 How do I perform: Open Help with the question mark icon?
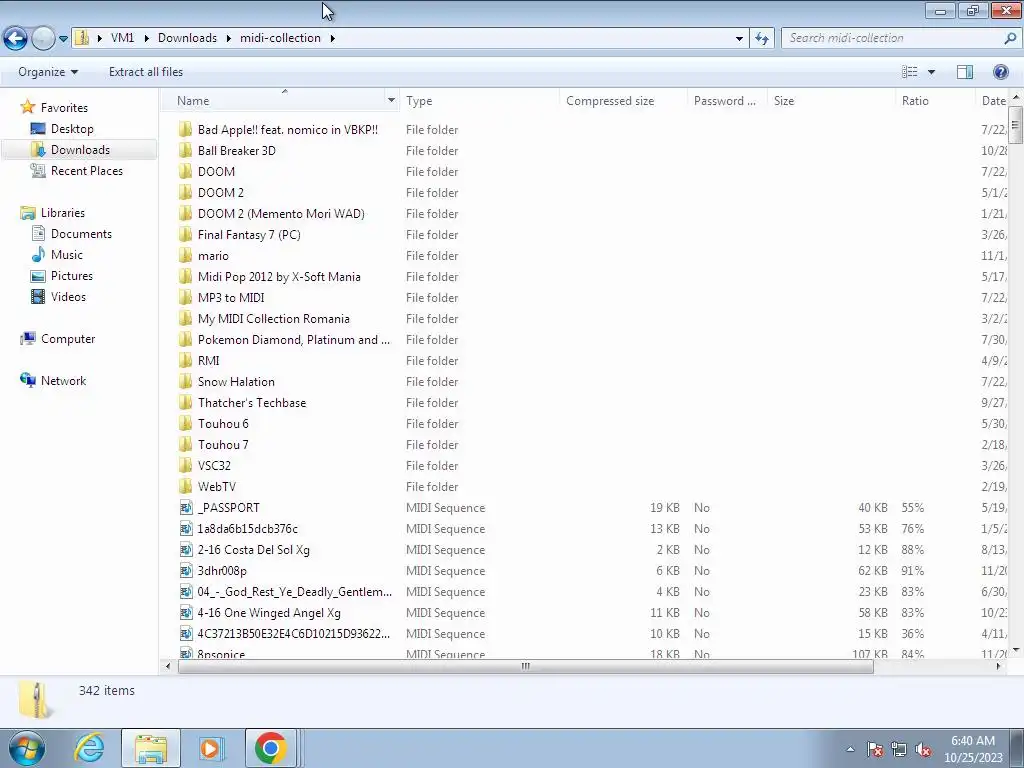click(1000, 72)
